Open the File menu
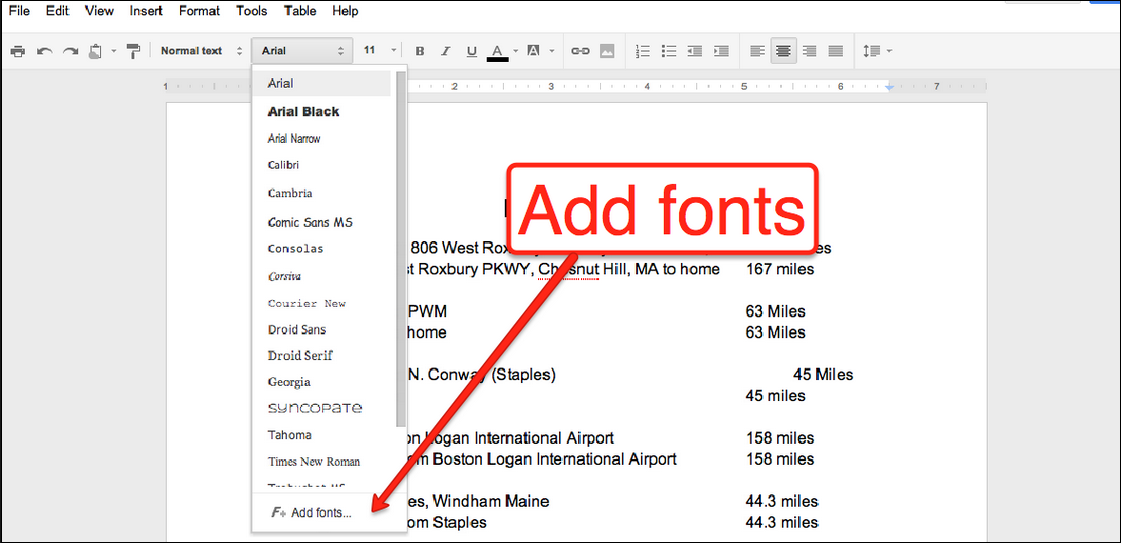The width and height of the screenshot is (1121, 543). point(19,11)
